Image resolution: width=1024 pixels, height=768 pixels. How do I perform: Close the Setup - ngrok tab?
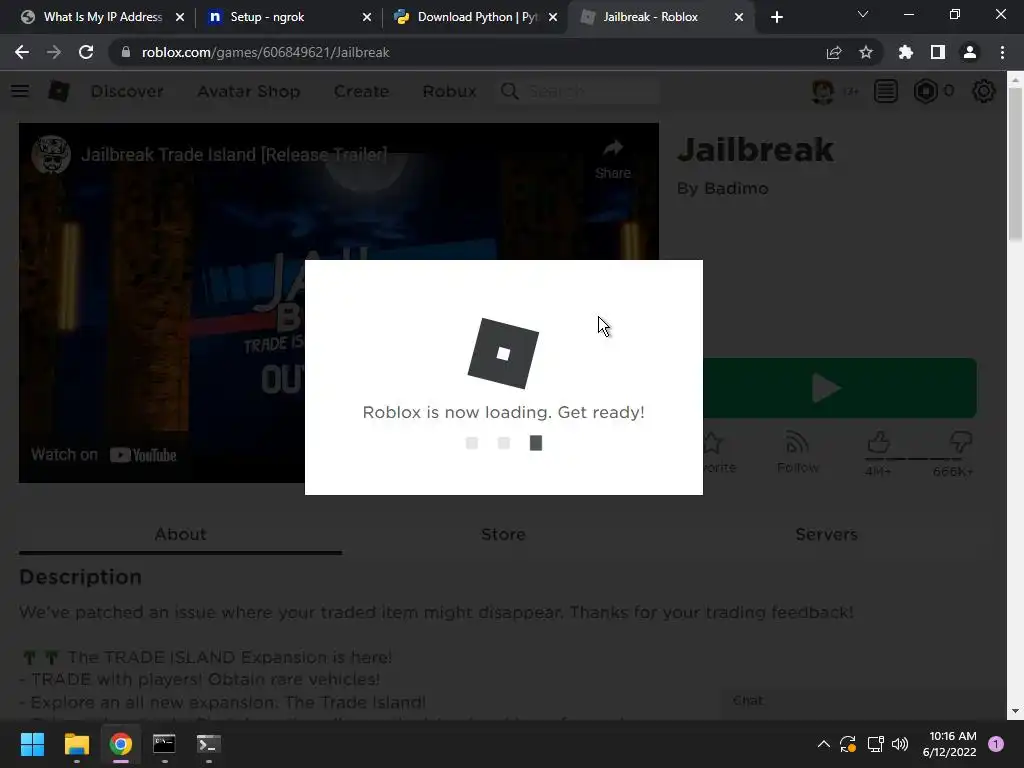[367, 17]
